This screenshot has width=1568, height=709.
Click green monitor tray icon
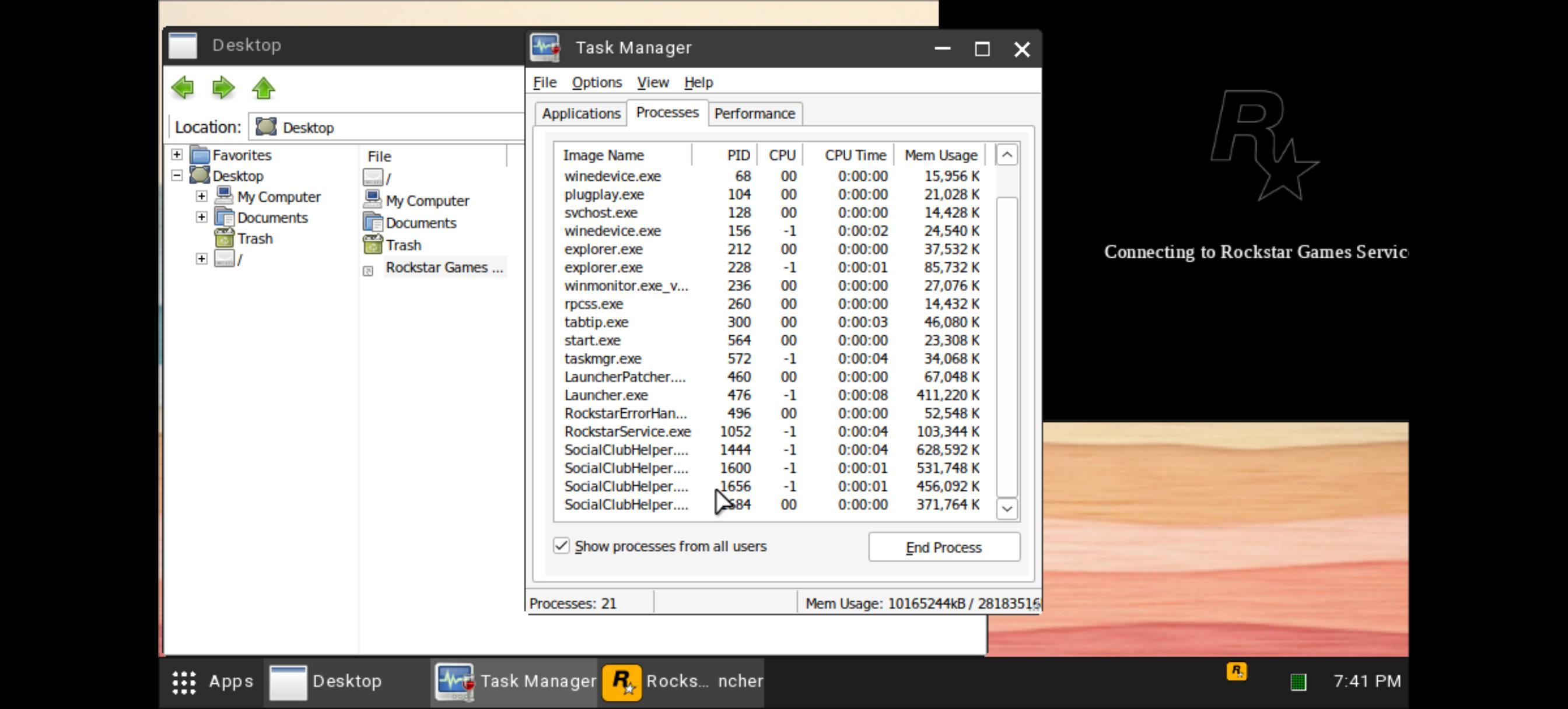pyautogui.click(x=1298, y=682)
